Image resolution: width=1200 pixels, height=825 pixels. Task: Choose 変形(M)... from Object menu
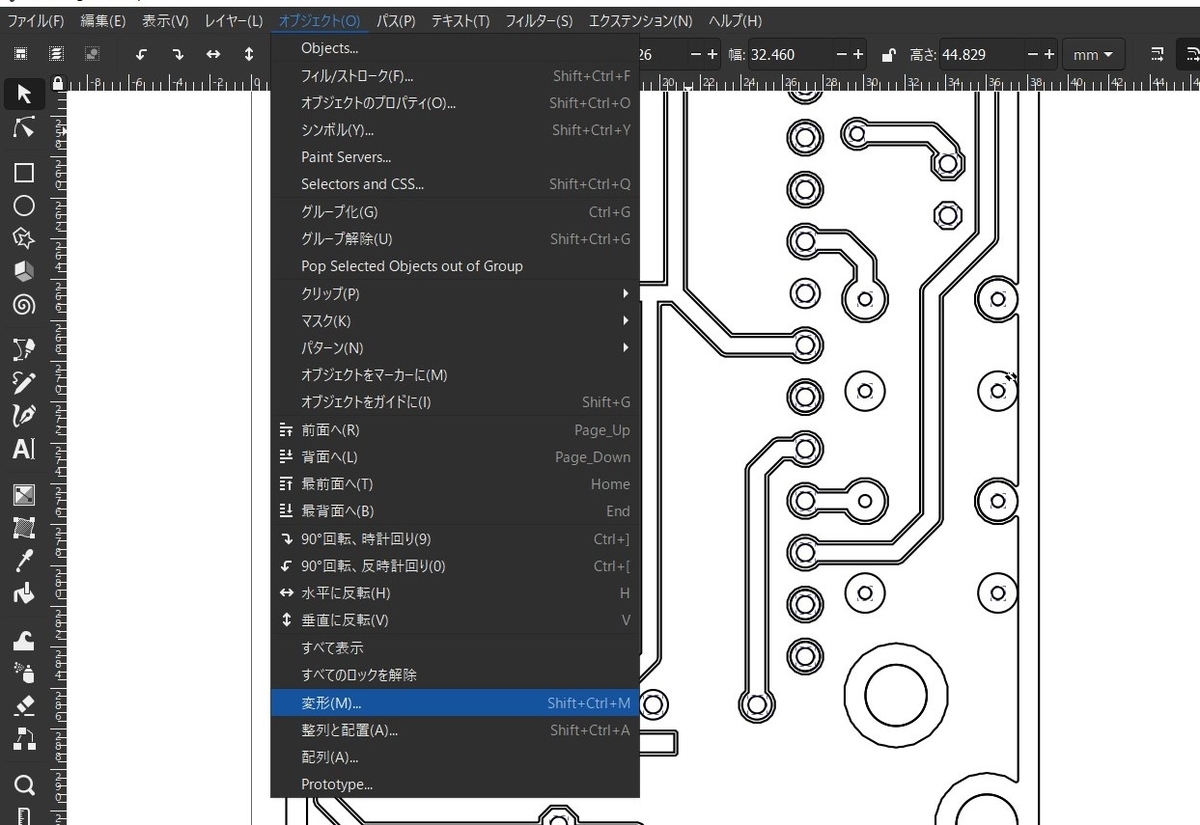click(455, 703)
